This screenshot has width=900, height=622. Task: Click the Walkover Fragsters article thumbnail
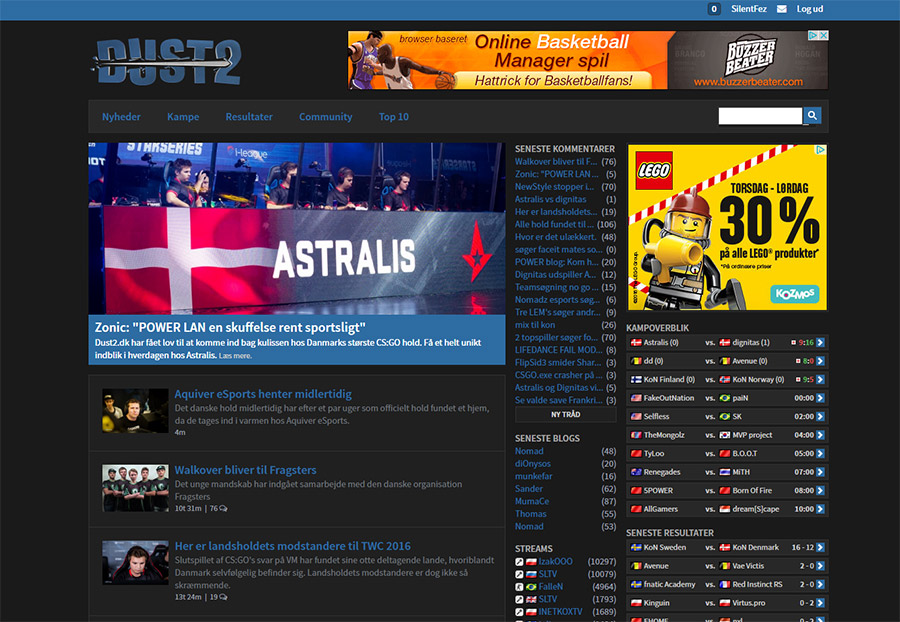click(x=135, y=488)
